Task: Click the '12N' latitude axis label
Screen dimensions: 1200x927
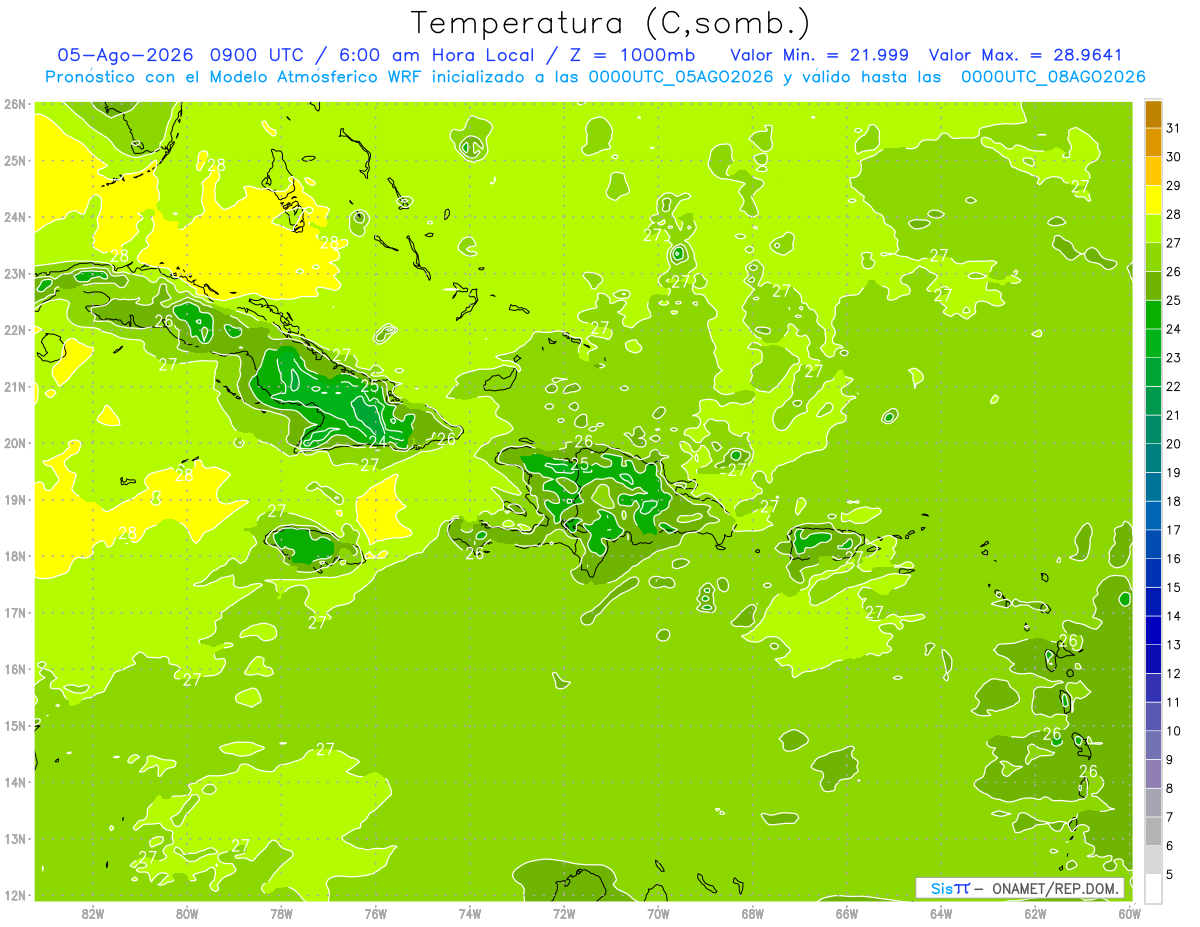Action: [x=15, y=895]
